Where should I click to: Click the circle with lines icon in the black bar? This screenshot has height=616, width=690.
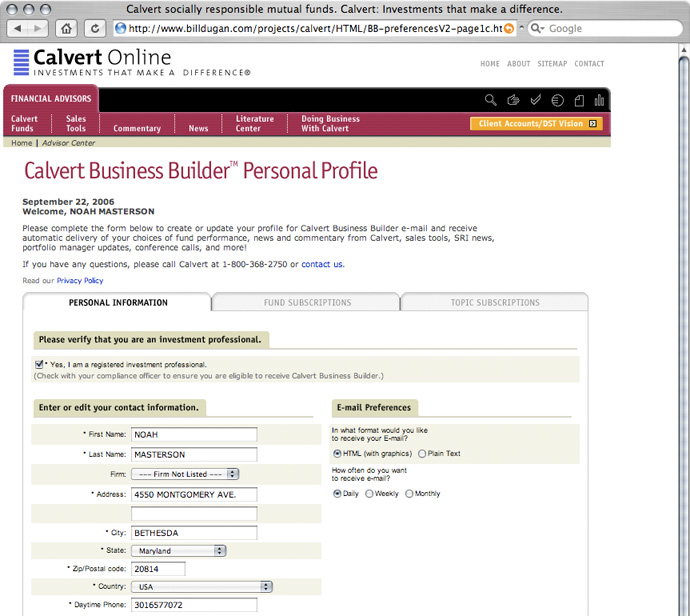point(558,101)
